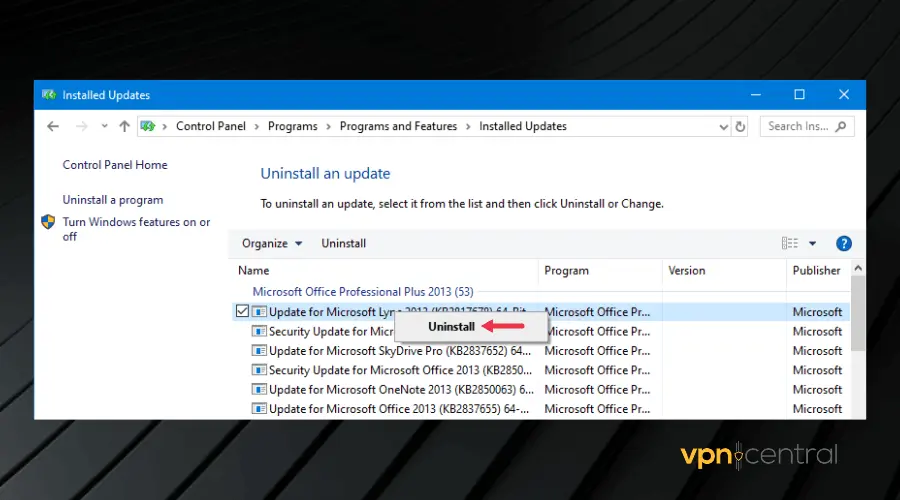The image size is (900, 500).
Task: Sort by the Name column header
Action: pyautogui.click(x=253, y=270)
